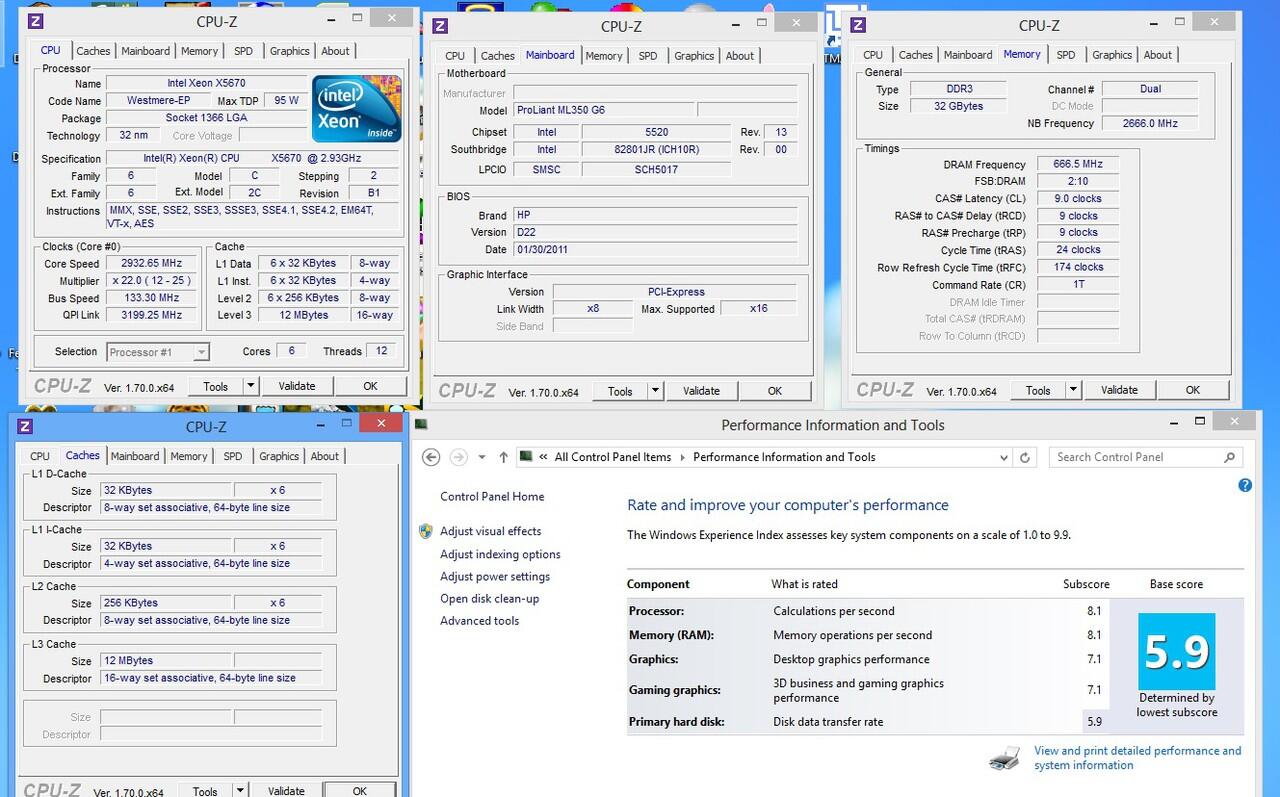
Task: Click the Control Panel icon in the address bar
Action: pyautogui.click(x=525, y=457)
